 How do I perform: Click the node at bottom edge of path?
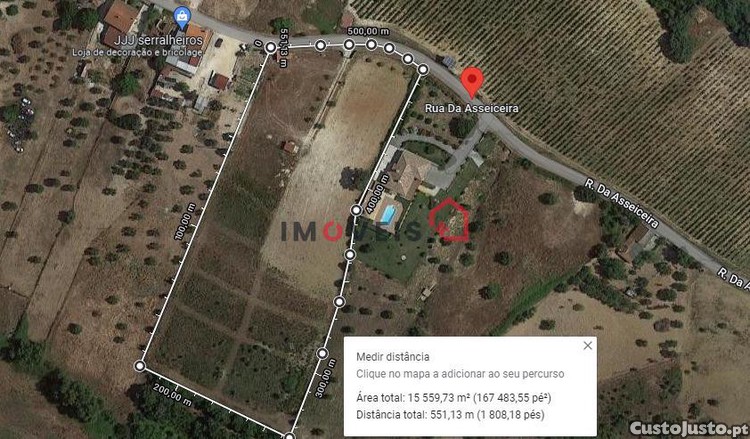[x=289, y=436]
